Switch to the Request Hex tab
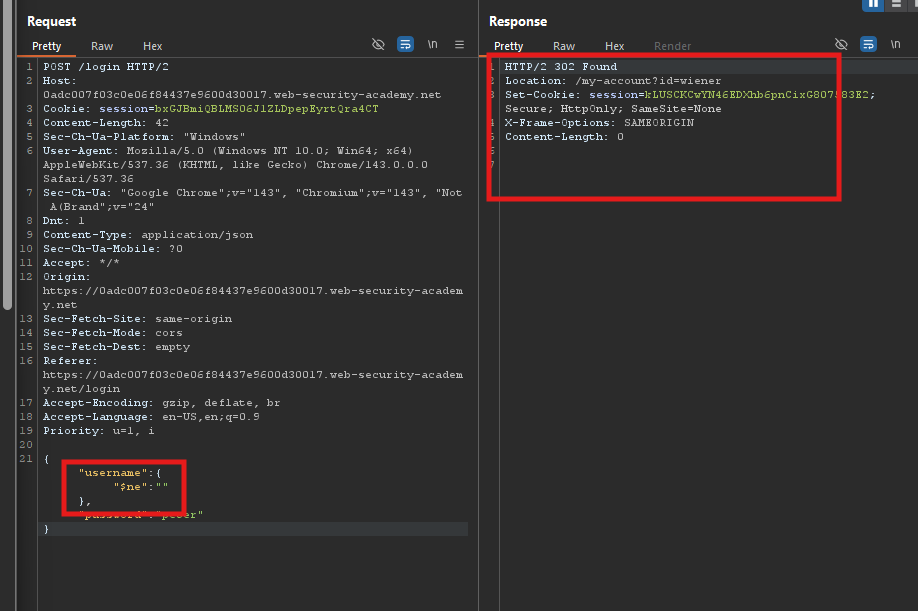The width and height of the screenshot is (918, 611). 152,46
